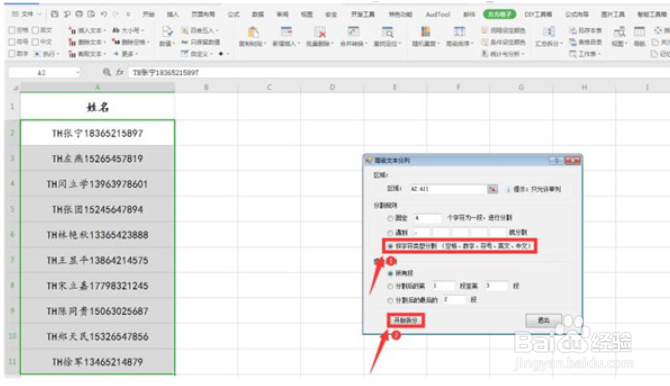Image resolution: width=670 pixels, height=386 pixels.
Task: Click the save icon in quick toolbar
Action: coord(54,14)
